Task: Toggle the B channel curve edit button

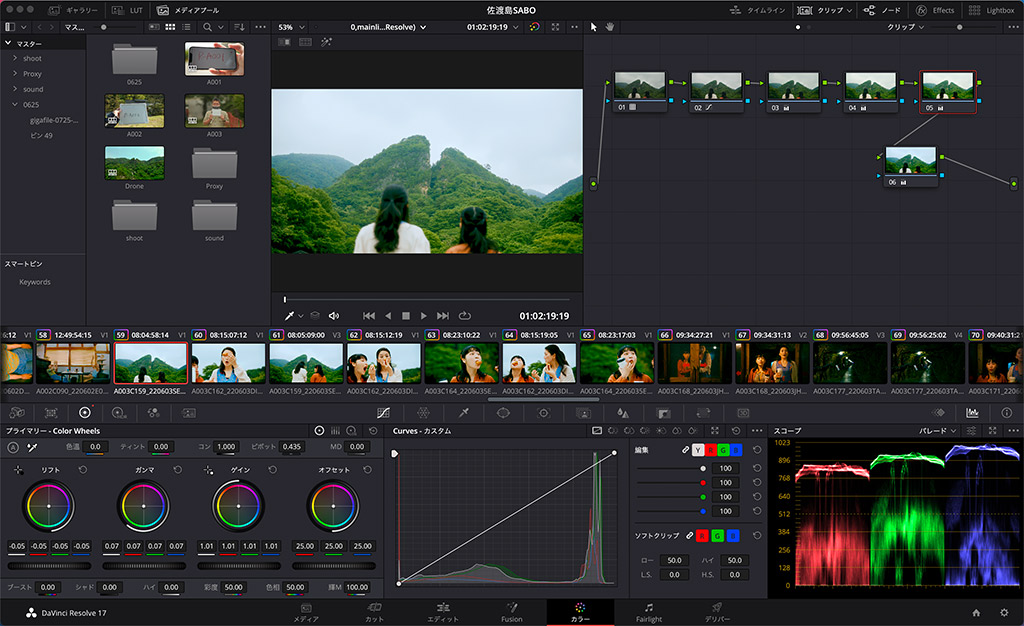Action: point(736,450)
